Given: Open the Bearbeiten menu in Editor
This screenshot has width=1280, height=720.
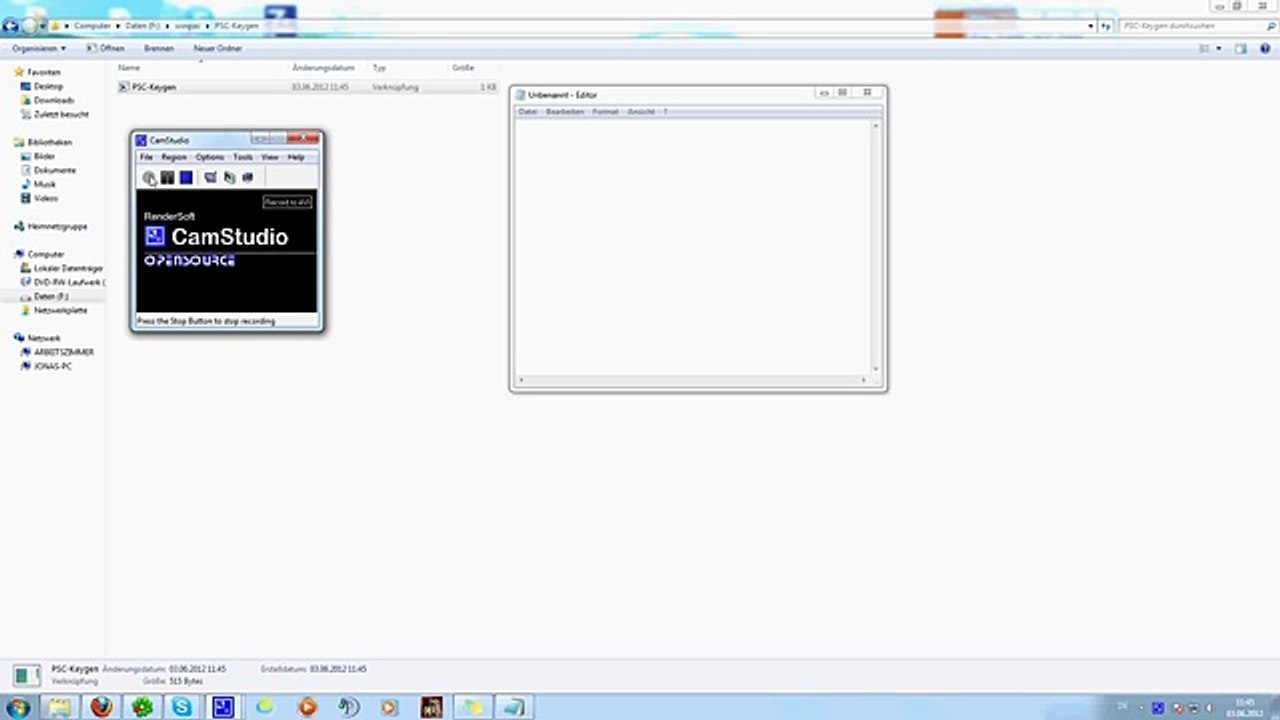Looking at the screenshot, I should 565,112.
